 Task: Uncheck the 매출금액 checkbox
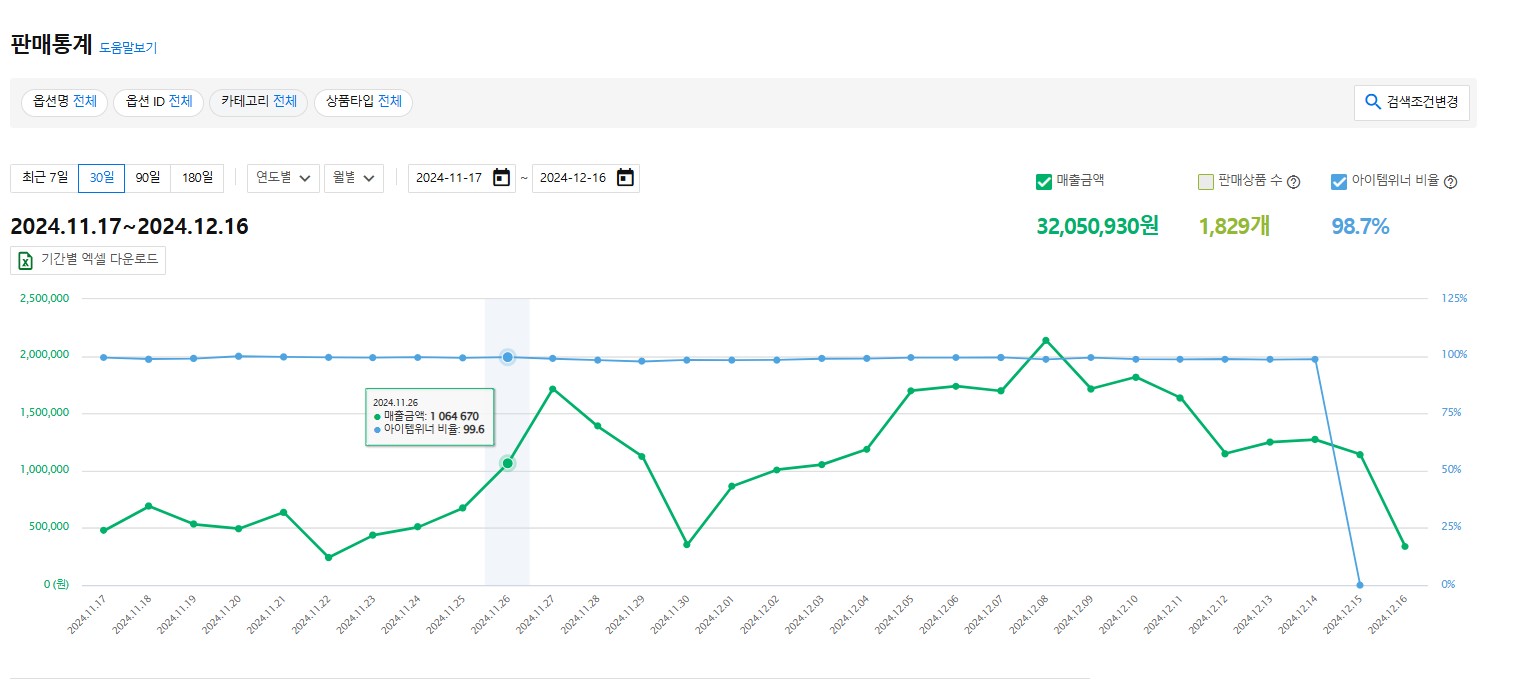point(1044,181)
